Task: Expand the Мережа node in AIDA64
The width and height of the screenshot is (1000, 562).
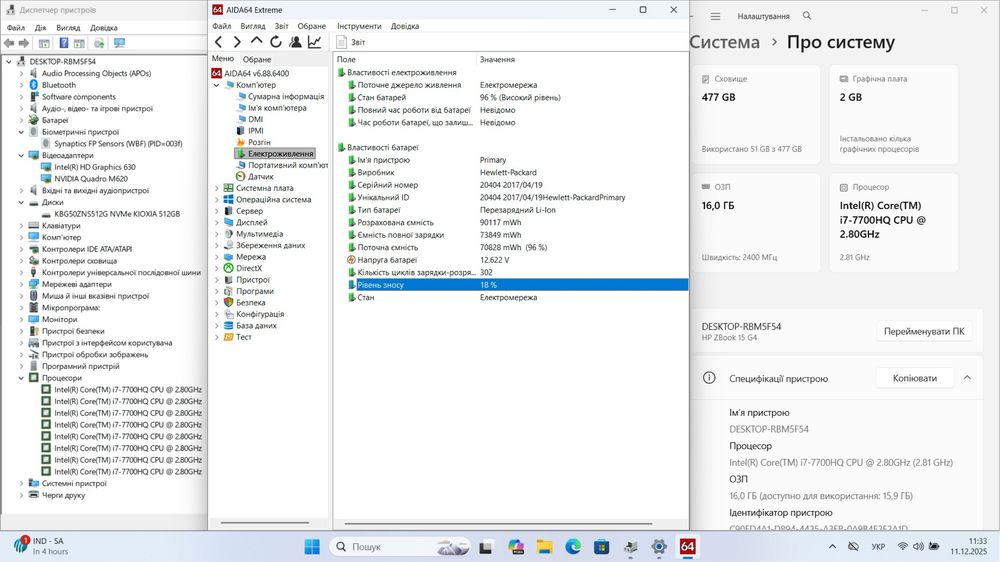Action: 216,257
